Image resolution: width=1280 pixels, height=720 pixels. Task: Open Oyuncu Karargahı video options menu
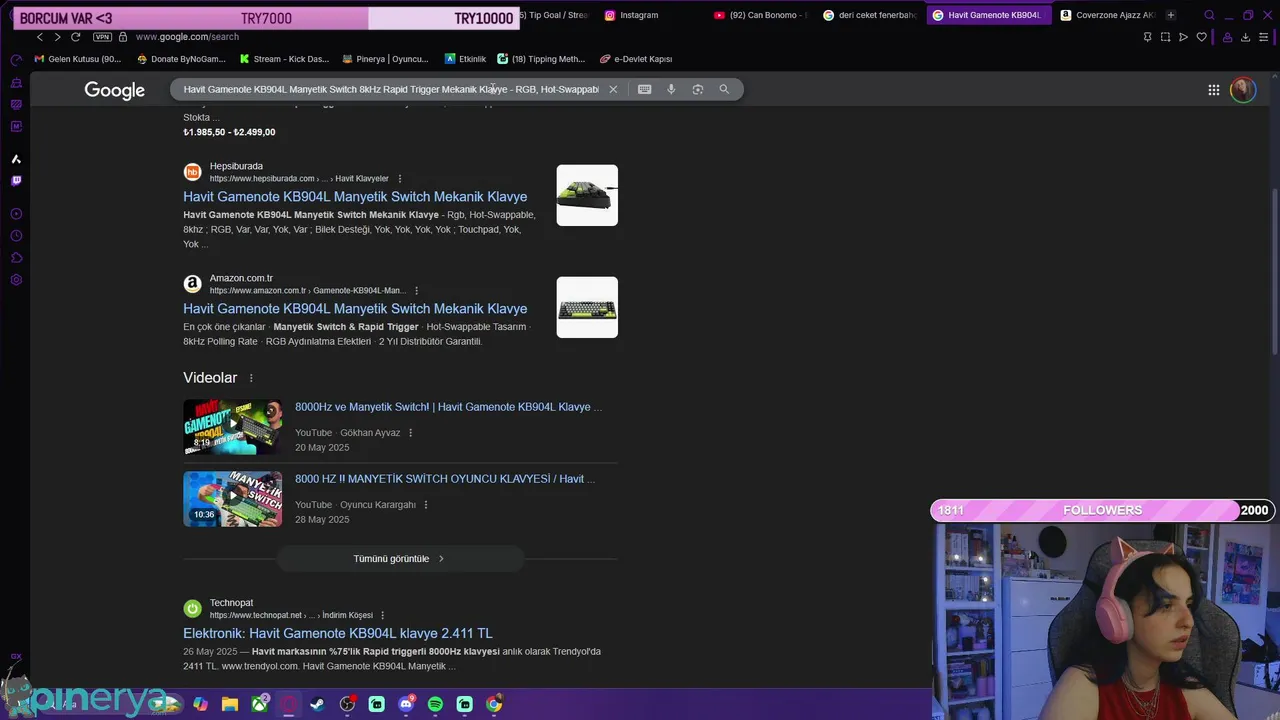tap(426, 505)
